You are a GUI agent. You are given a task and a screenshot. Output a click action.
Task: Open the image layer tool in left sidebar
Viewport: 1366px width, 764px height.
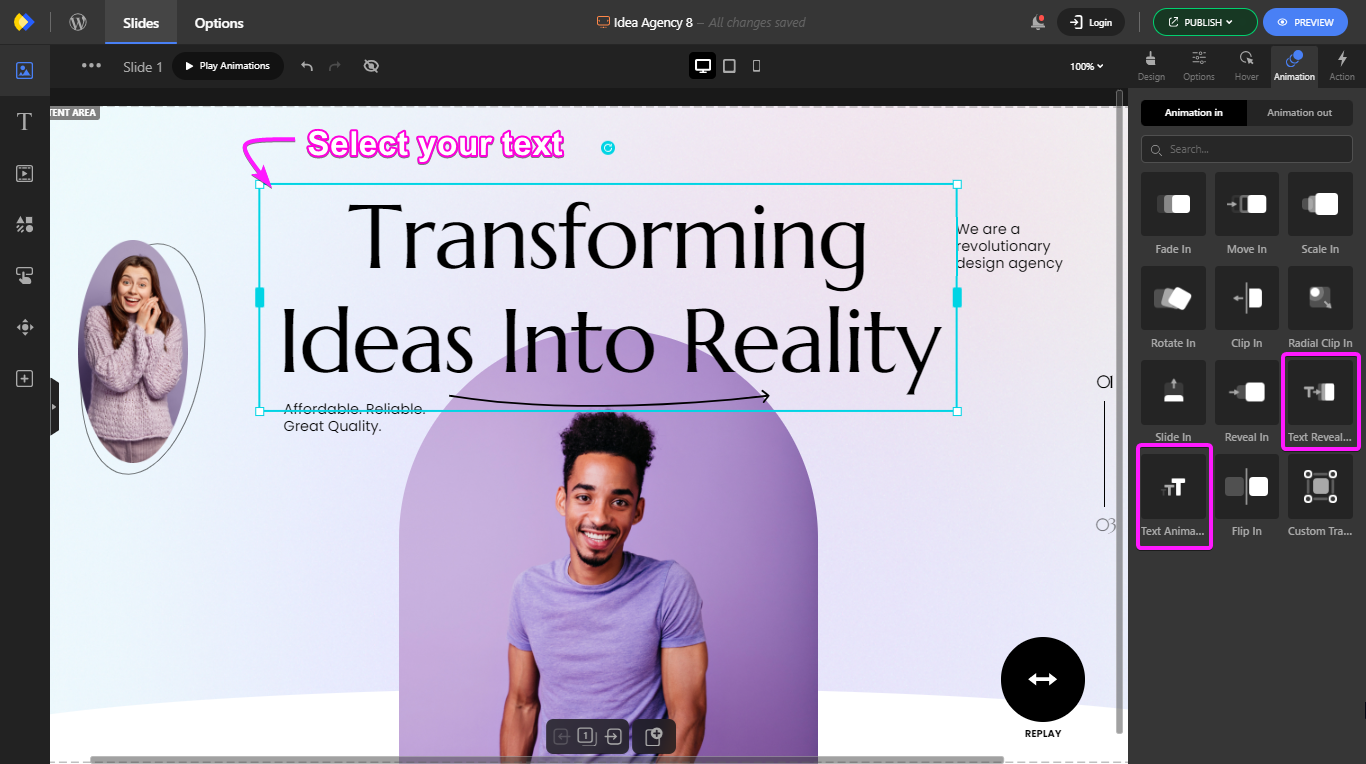click(x=24, y=71)
